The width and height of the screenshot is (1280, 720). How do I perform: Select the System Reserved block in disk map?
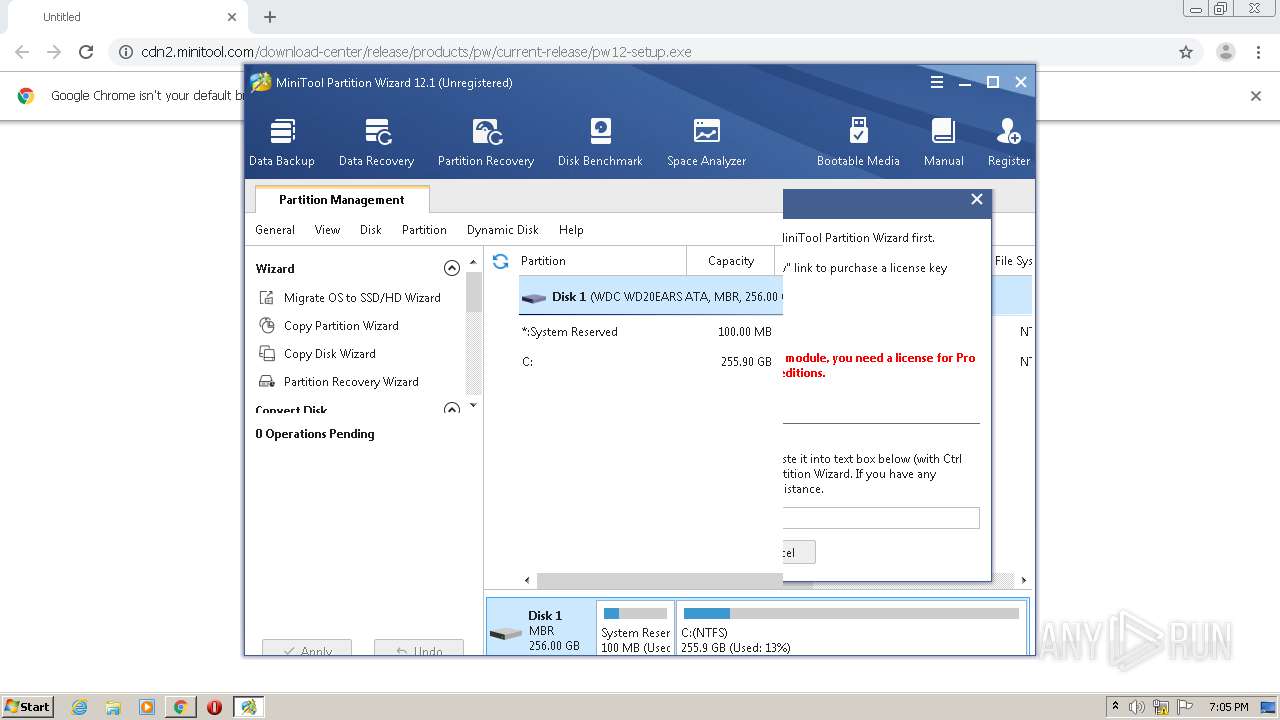(636, 628)
